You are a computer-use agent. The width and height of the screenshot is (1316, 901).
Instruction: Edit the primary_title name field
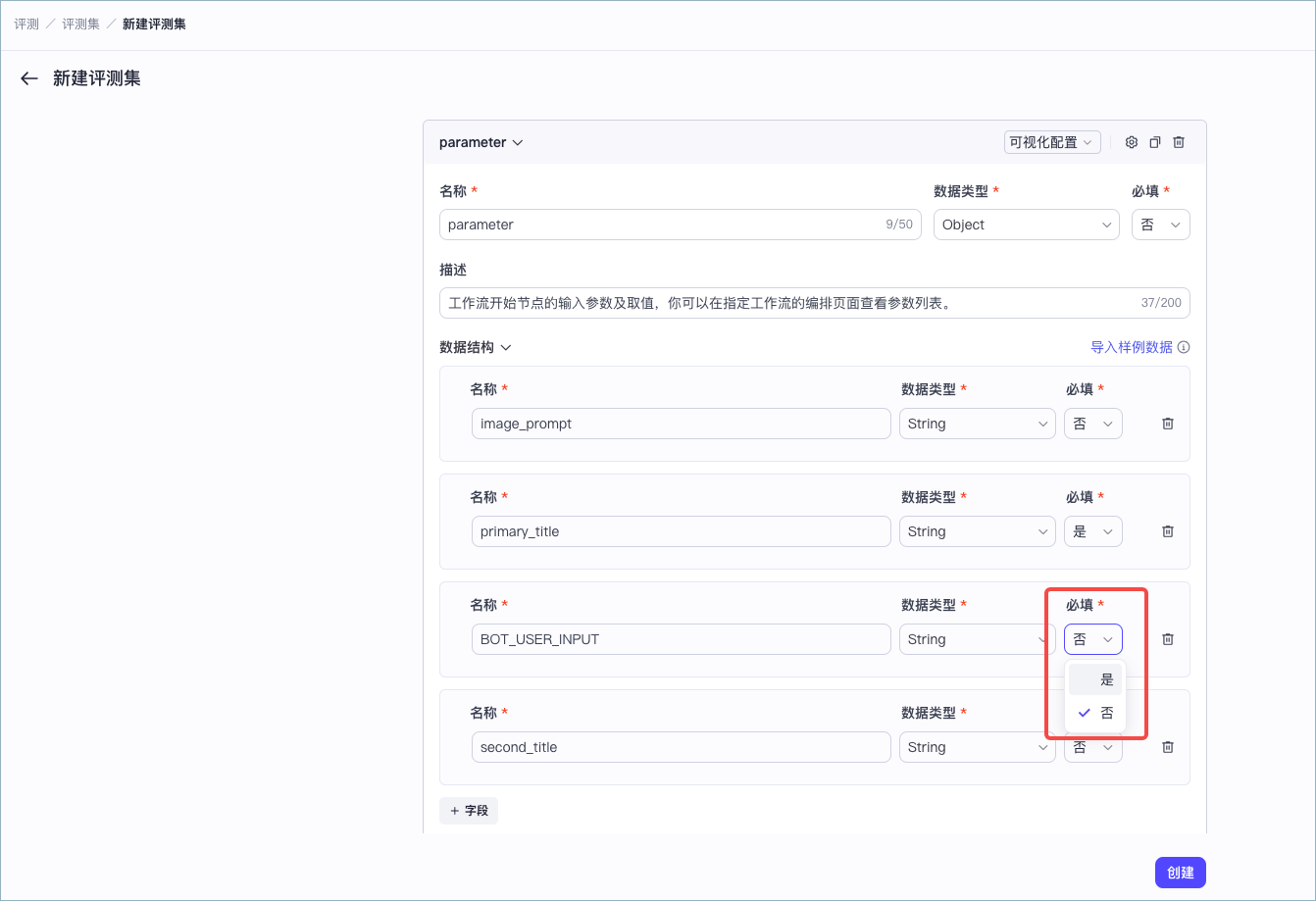click(682, 531)
